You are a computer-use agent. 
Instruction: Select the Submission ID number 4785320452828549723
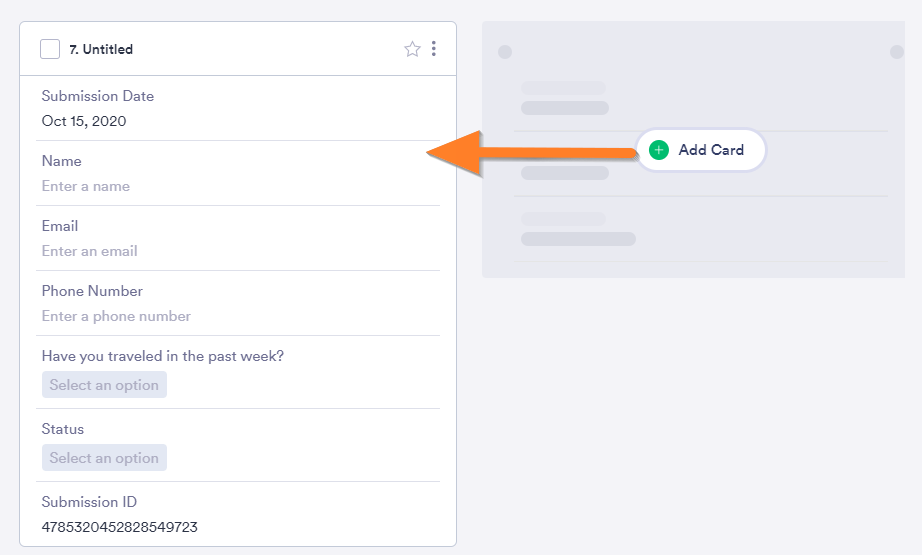point(120,527)
